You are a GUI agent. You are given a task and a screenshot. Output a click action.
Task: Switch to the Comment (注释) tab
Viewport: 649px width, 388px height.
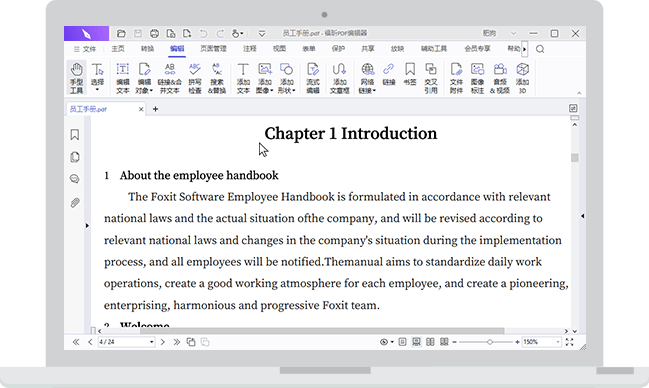coord(250,49)
